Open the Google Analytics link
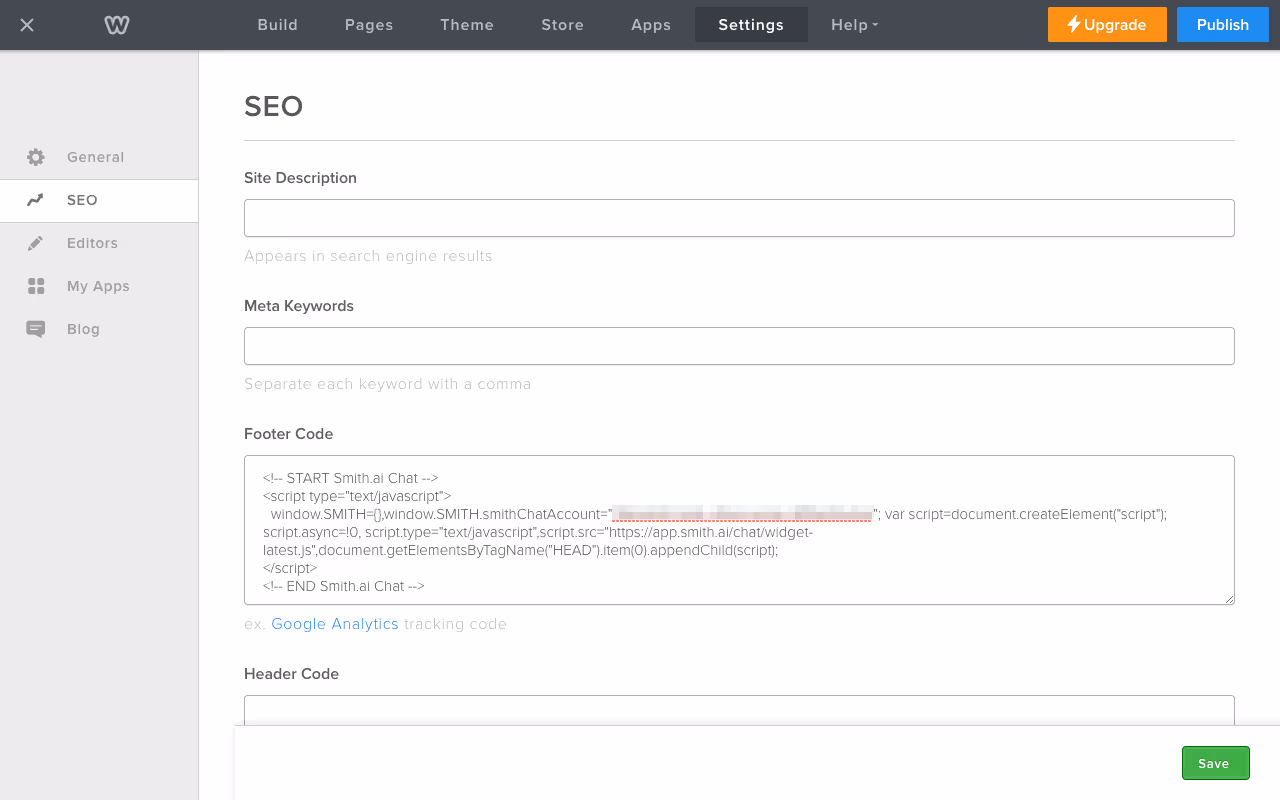 pyautogui.click(x=335, y=624)
